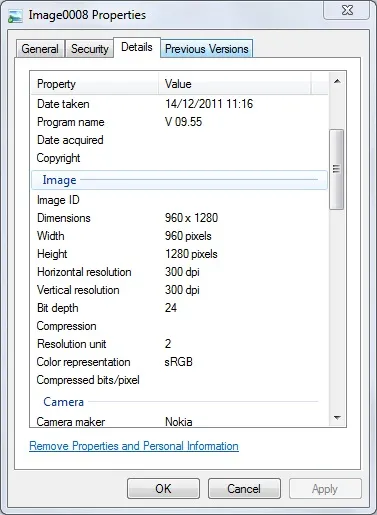The height and width of the screenshot is (515, 377).
Task: Select the Bit depth property
Action: (58, 308)
